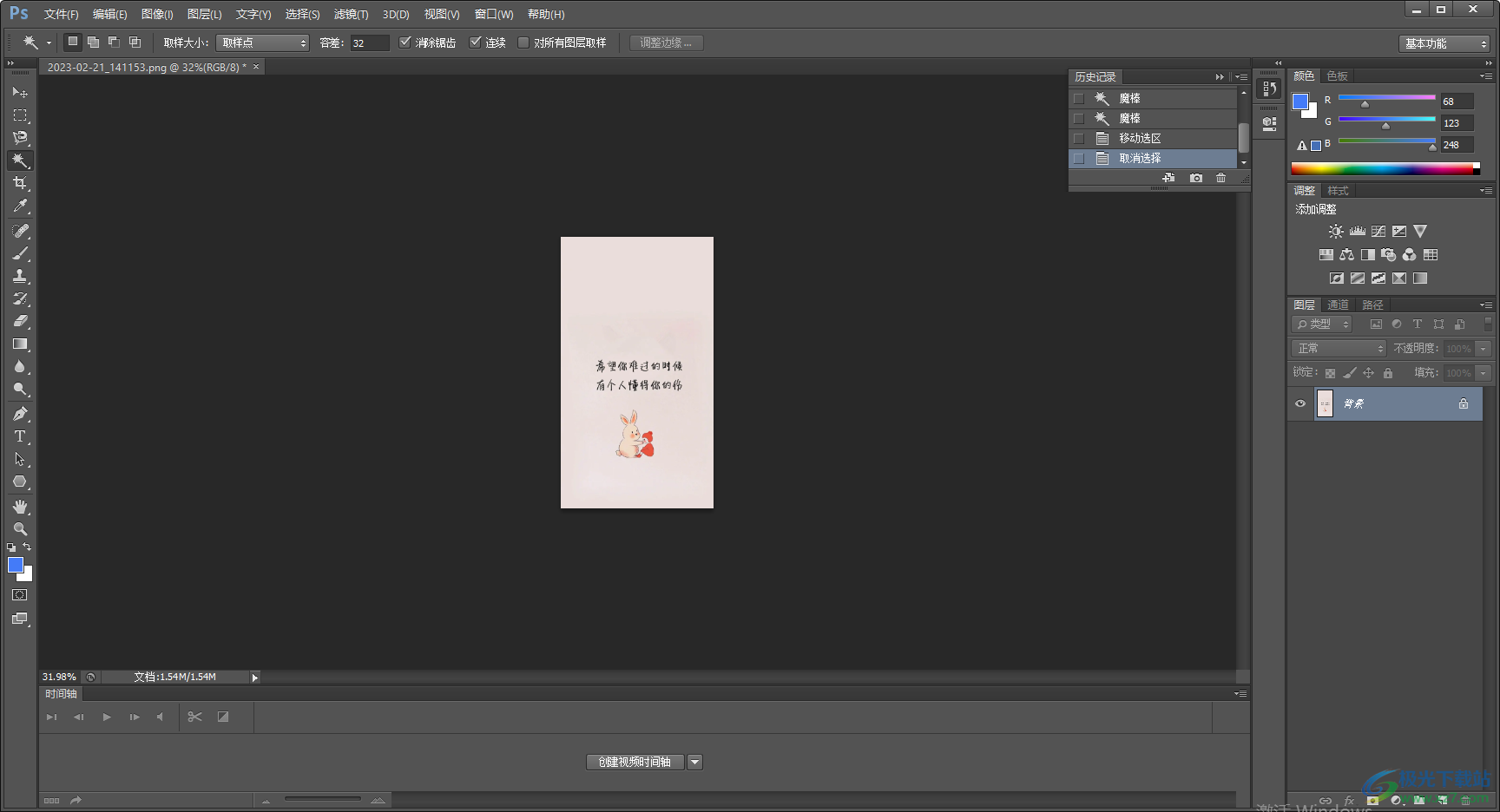The height and width of the screenshot is (812, 1500).
Task: Open the dropdown arrow beside 创建视频时间轴
Action: (x=694, y=762)
